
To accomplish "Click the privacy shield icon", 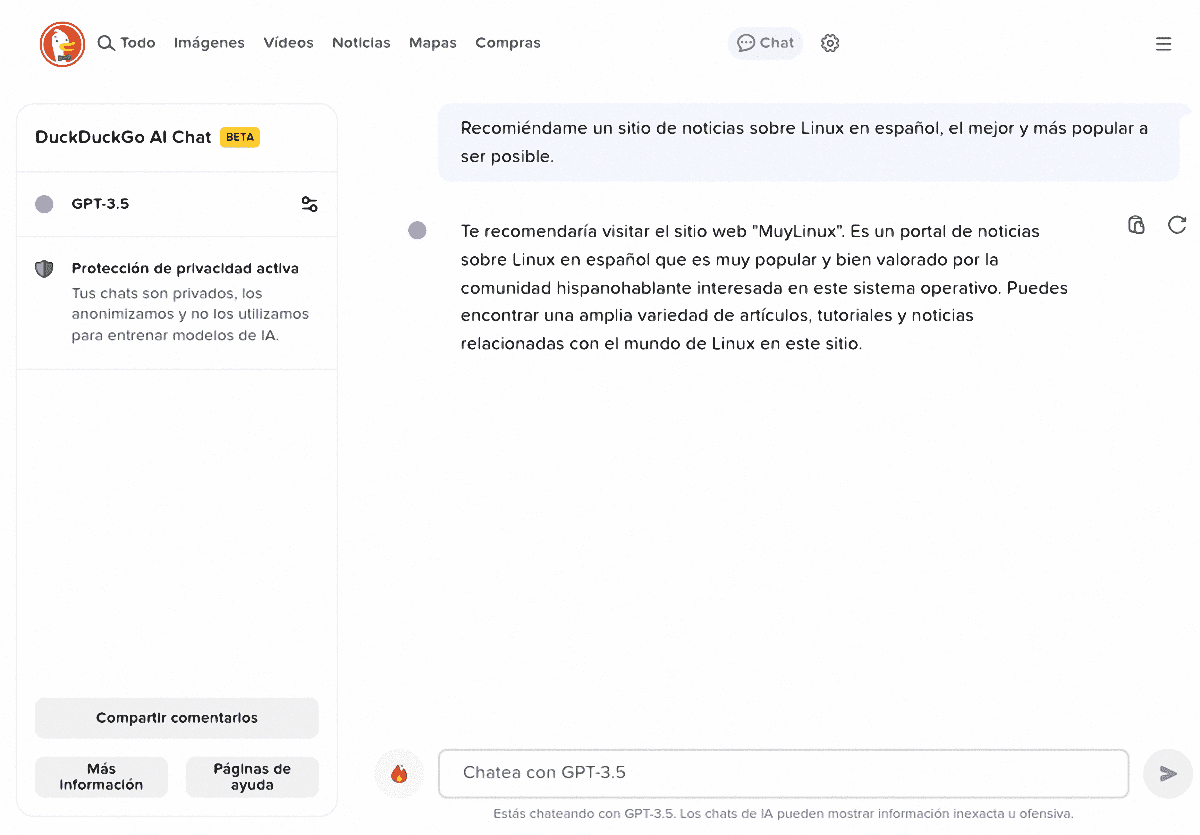I will pos(44,269).
